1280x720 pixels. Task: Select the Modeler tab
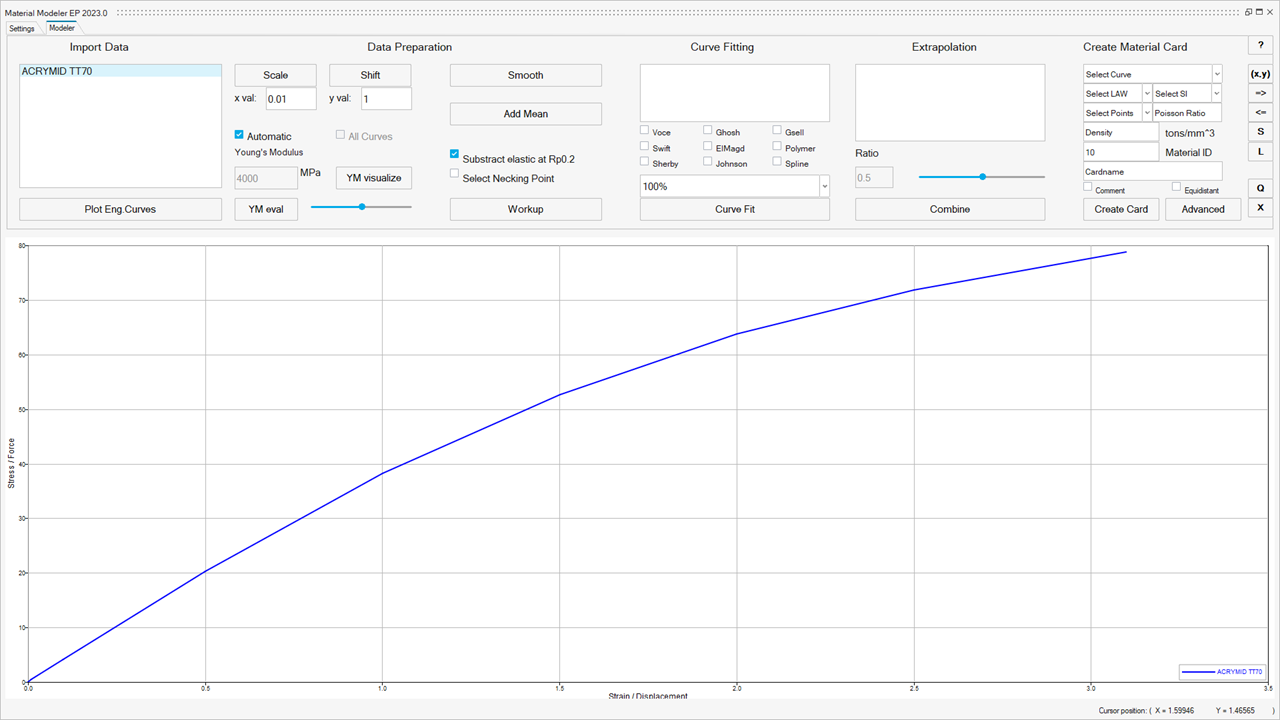(62, 28)
